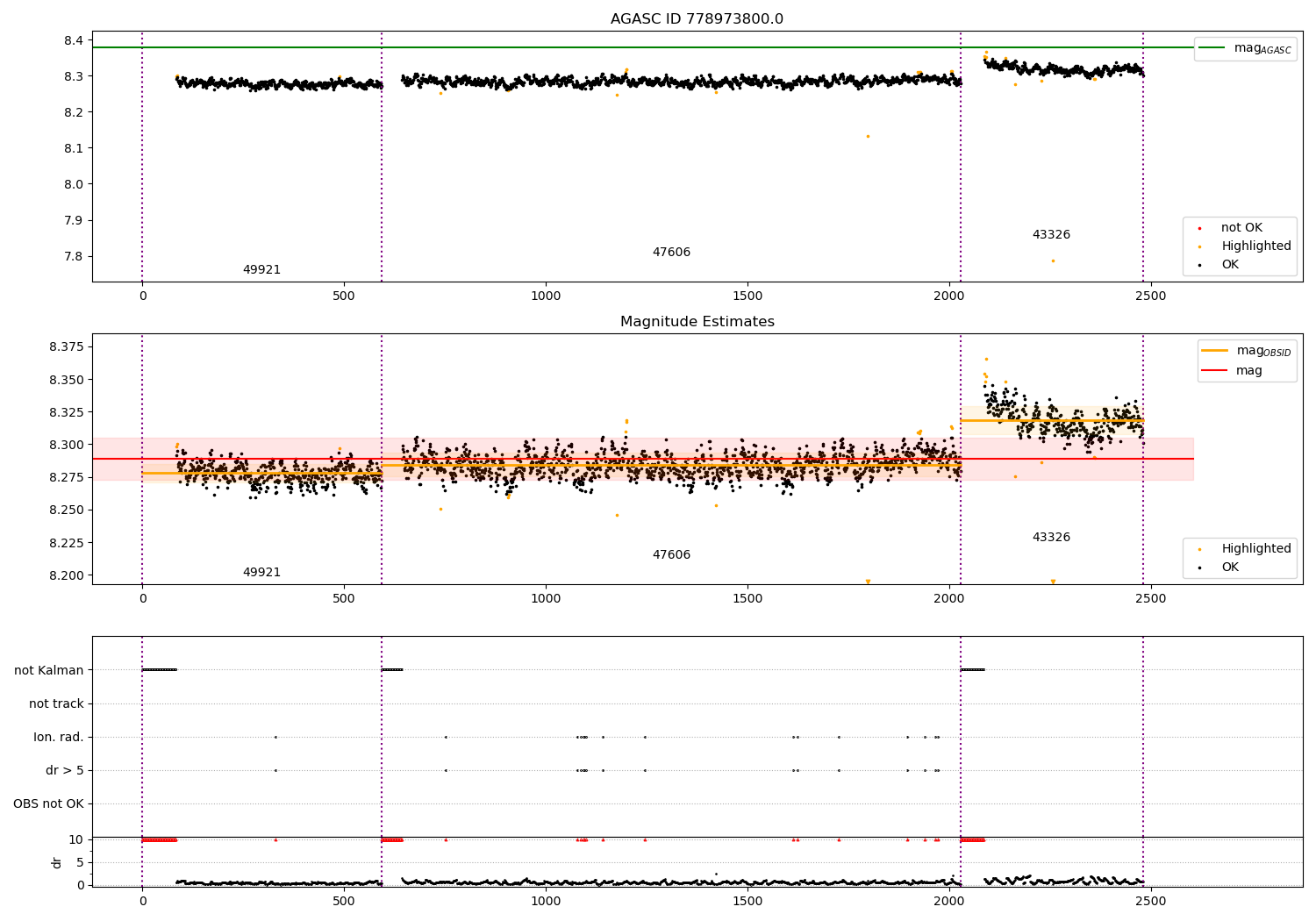Select x-axis tick 500 in top plot
Screen dimensions: 1316x921
tap(344, 296)
